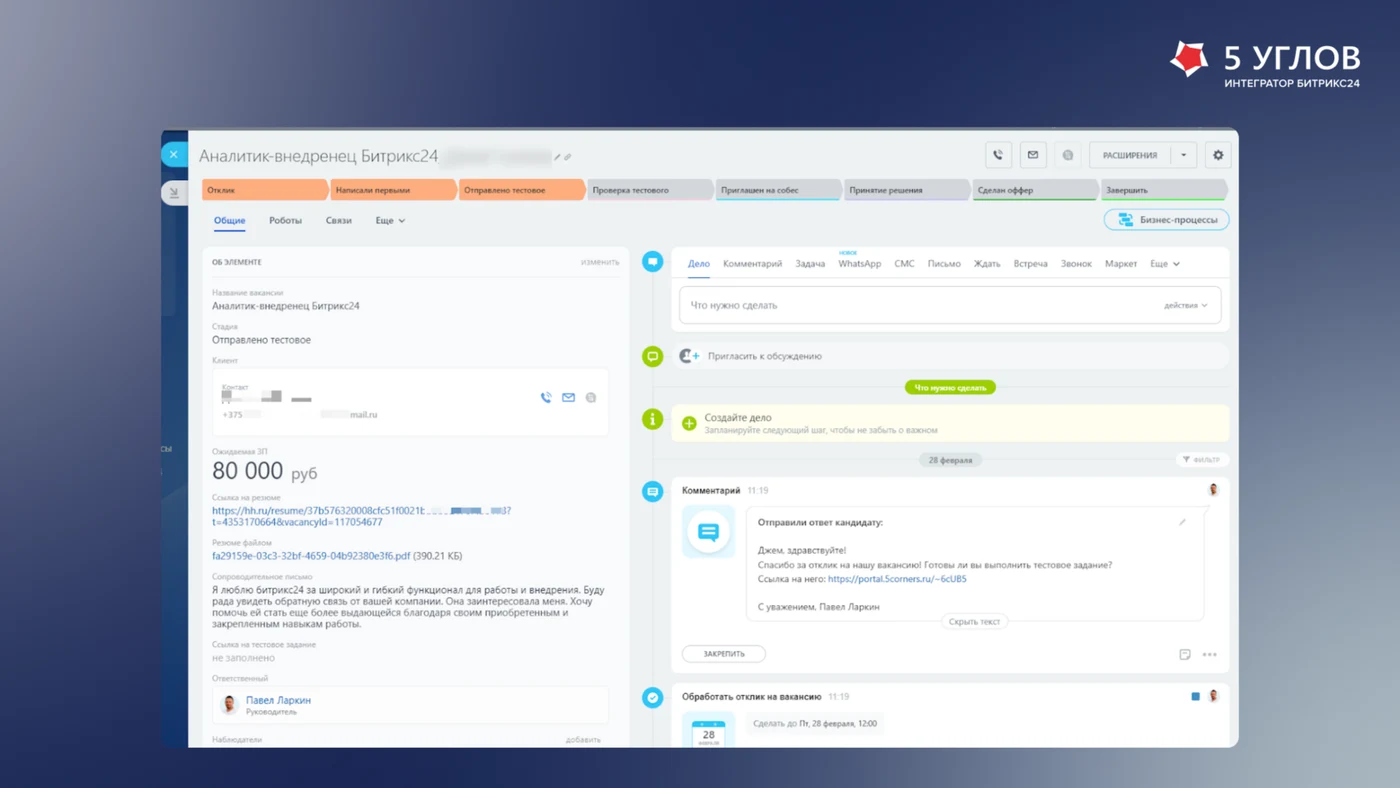Call the contact using the blue phone icon
The image size is (1400, 788).
[546, 397]
